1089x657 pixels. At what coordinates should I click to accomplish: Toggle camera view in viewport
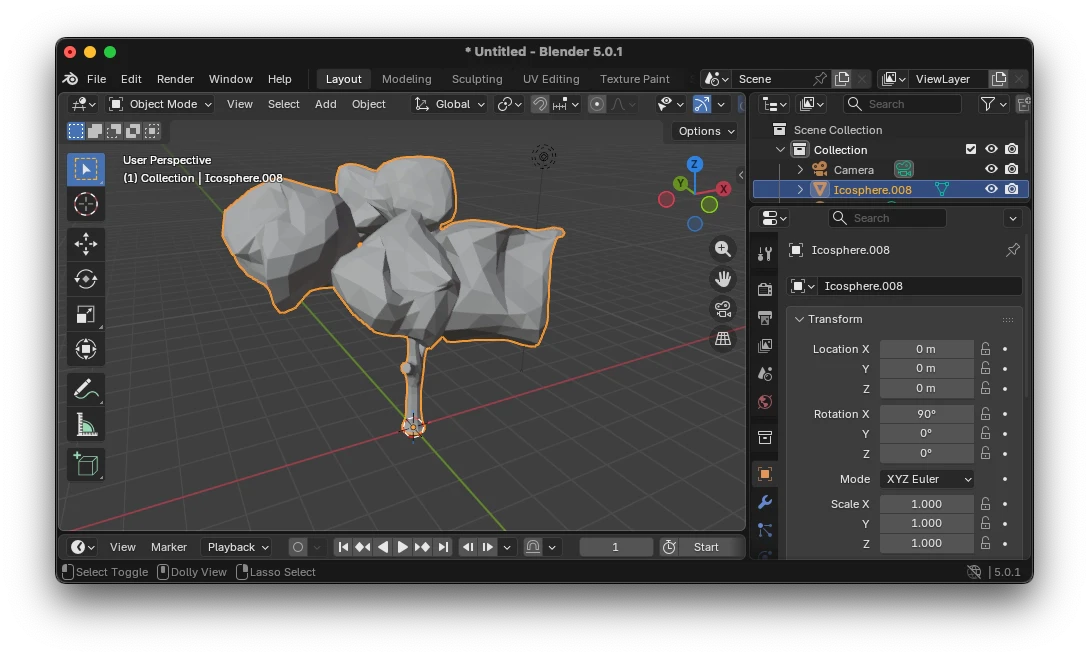pyautogui.click(x=722, y=309)
